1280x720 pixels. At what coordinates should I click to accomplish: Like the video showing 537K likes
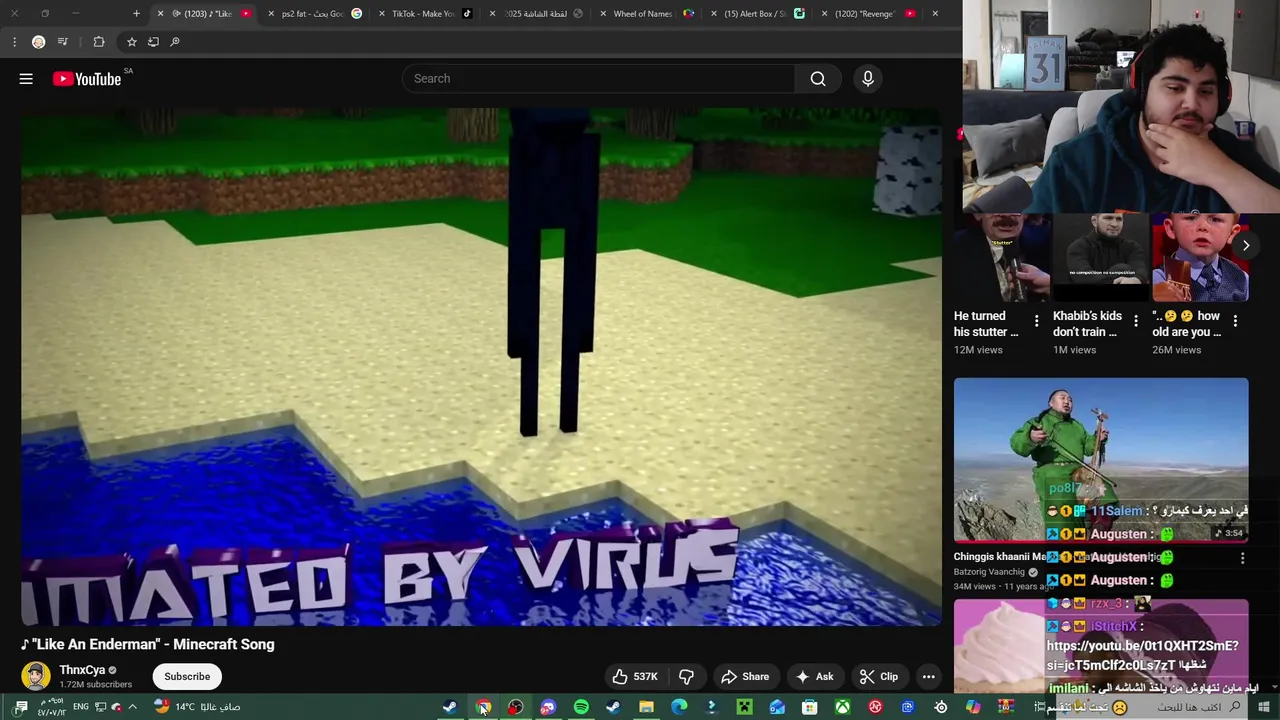635,677
